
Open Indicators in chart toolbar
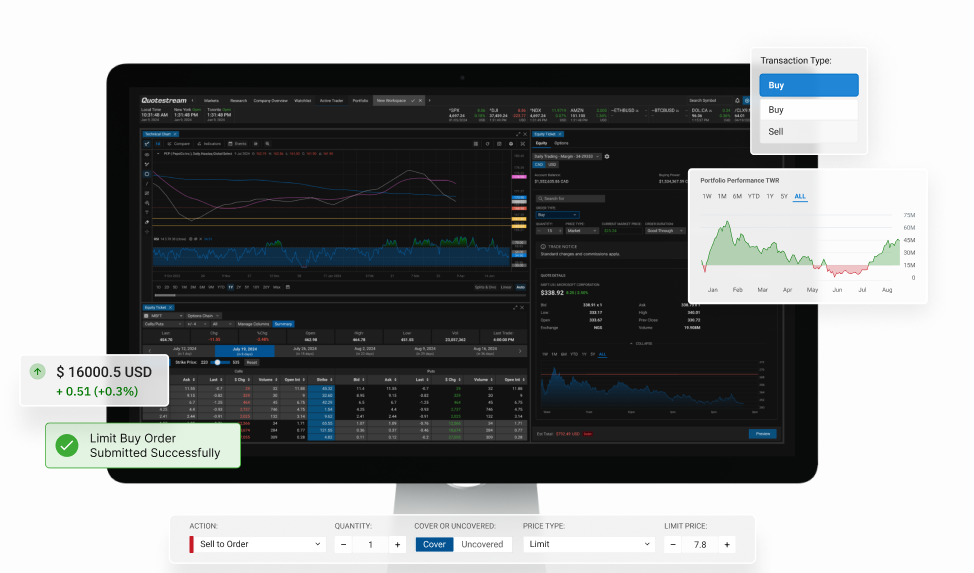pos(209,144)
